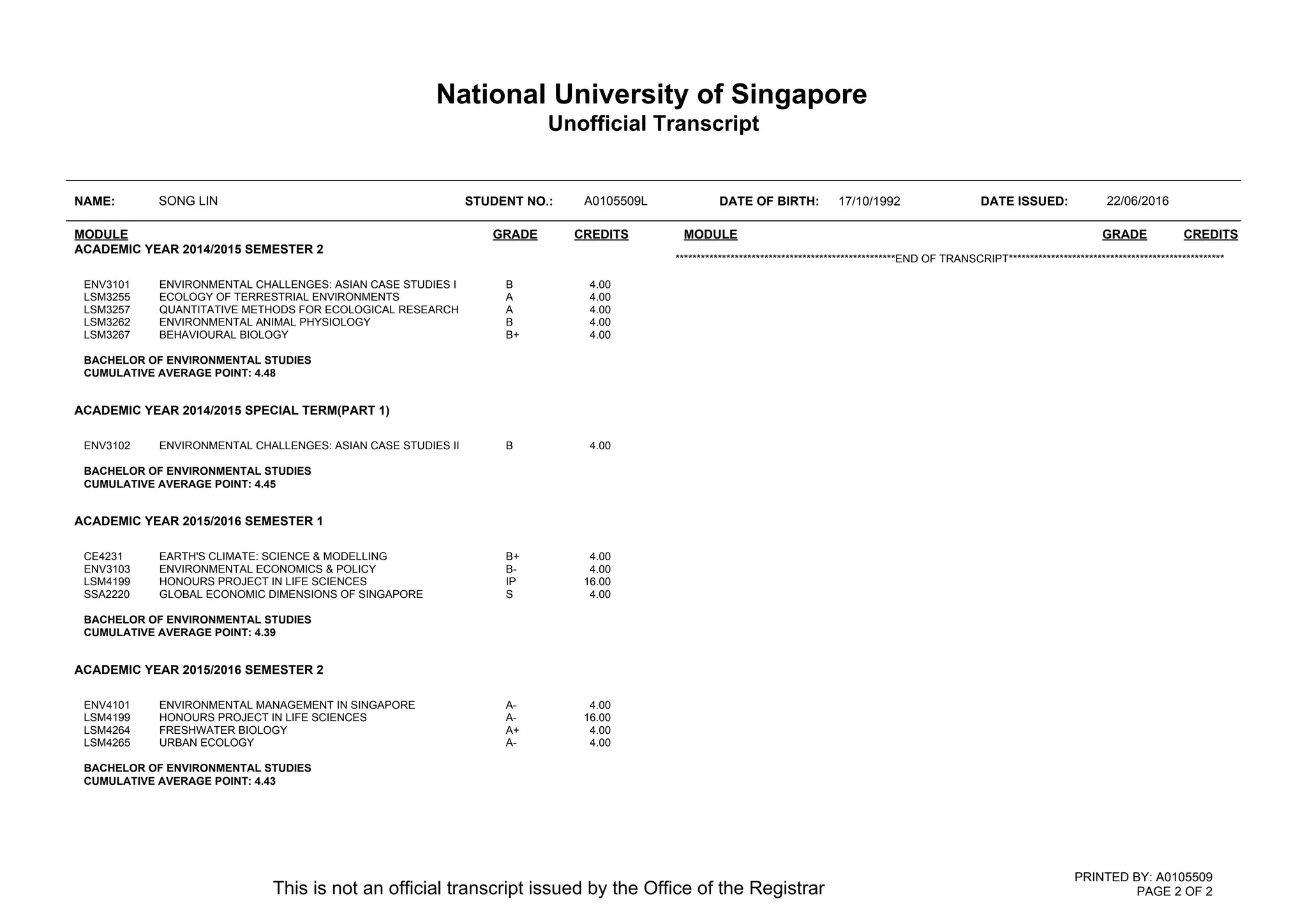Click date of birth 17/10/1992
This screenshot has height=924, width=1307.
869,202
